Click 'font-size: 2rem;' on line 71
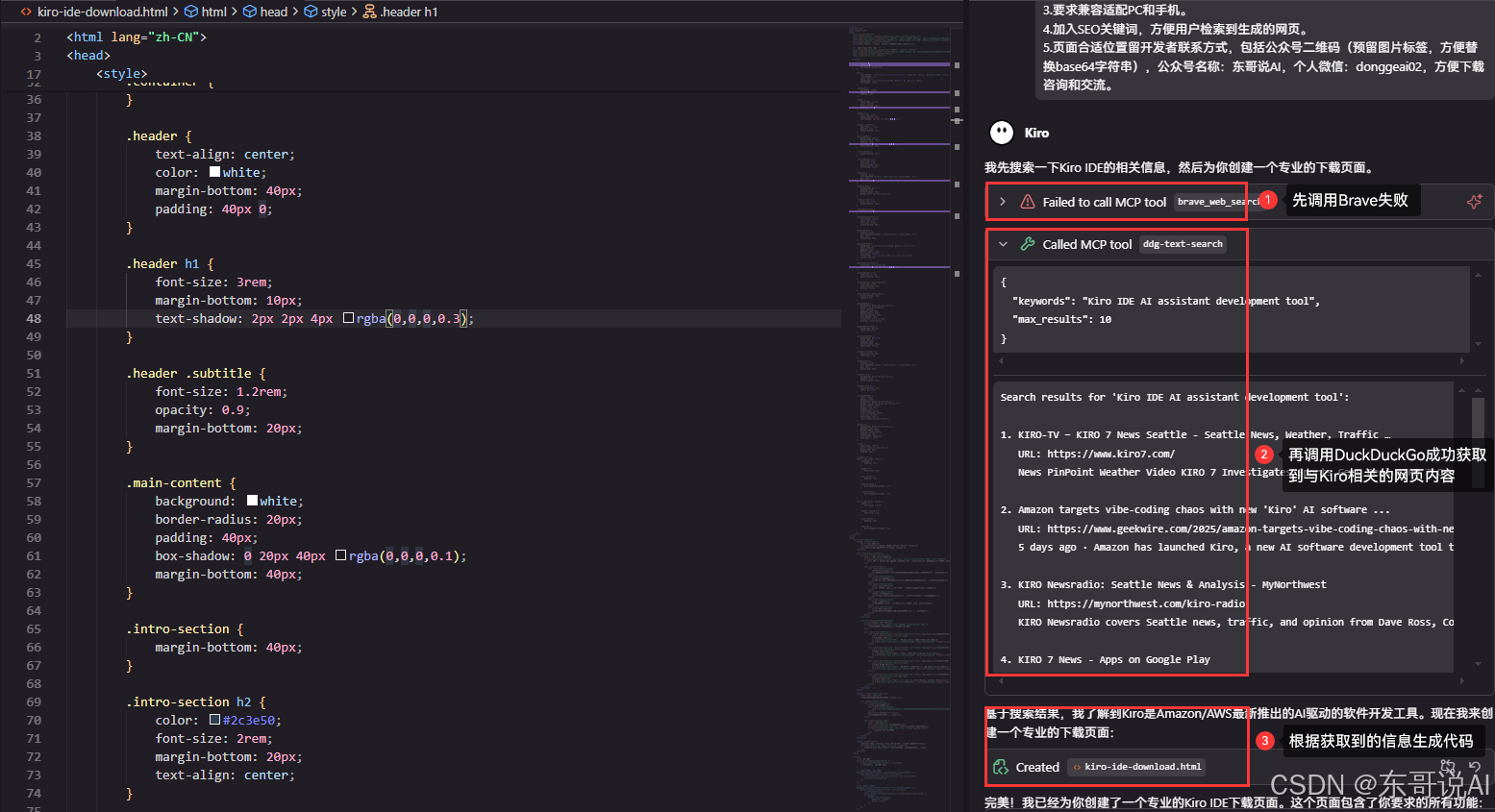 [214, 738]
